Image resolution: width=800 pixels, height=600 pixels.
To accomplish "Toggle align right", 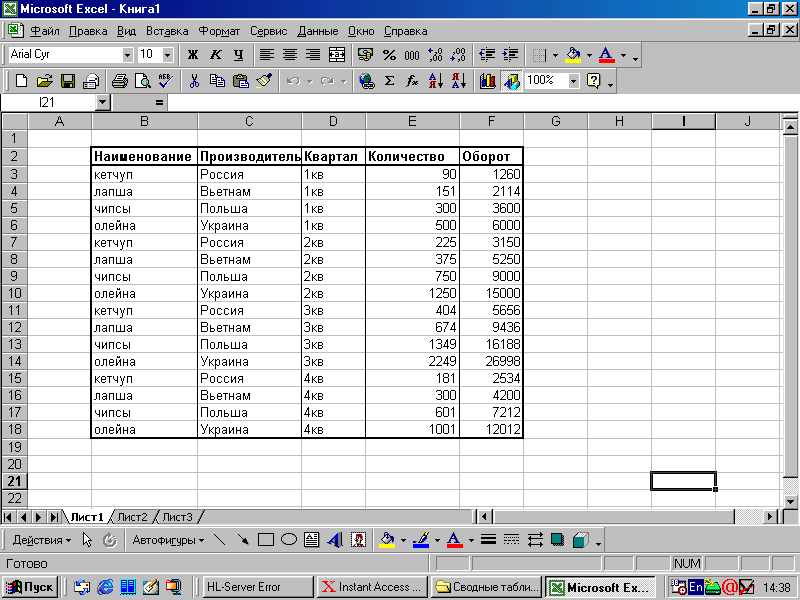I will (313, 55).
